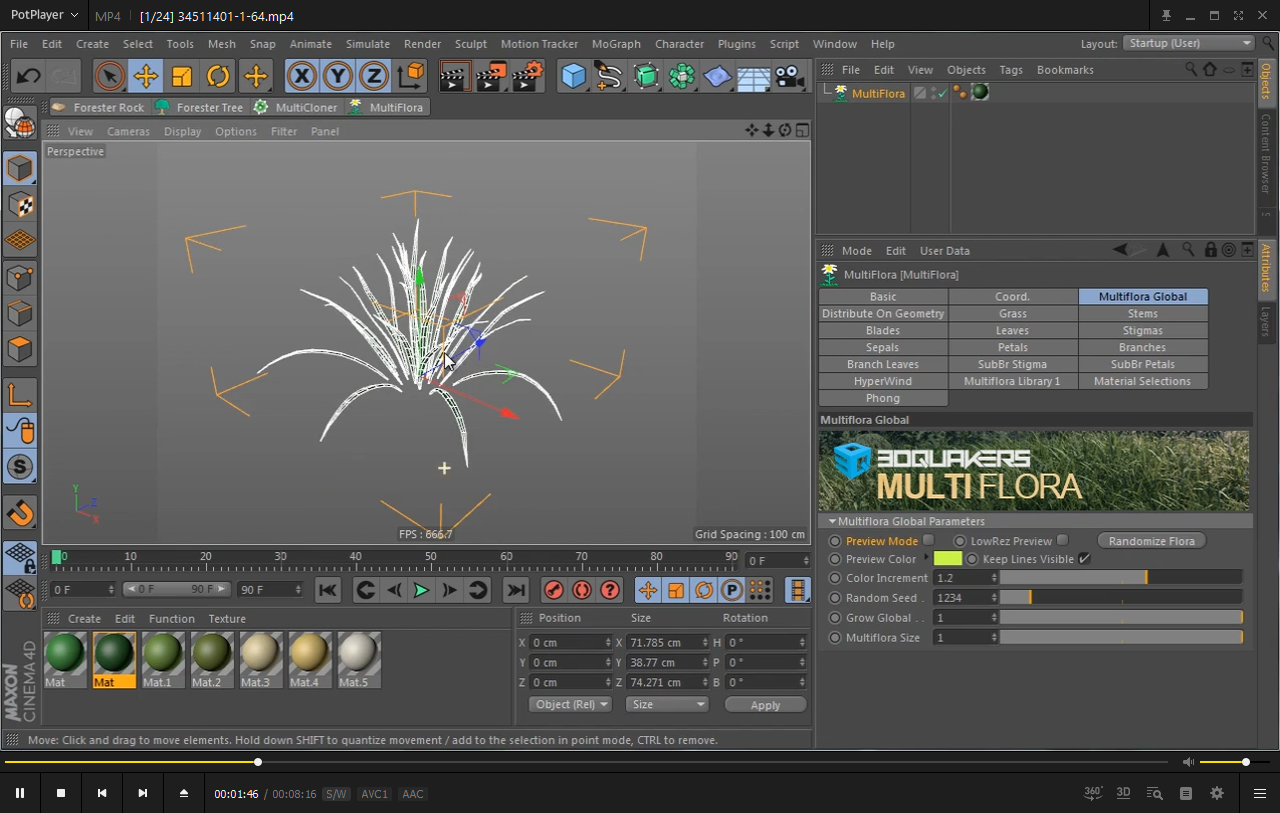Activate the Move tool icon
The image size is (1280, 813).
point(146,76)
